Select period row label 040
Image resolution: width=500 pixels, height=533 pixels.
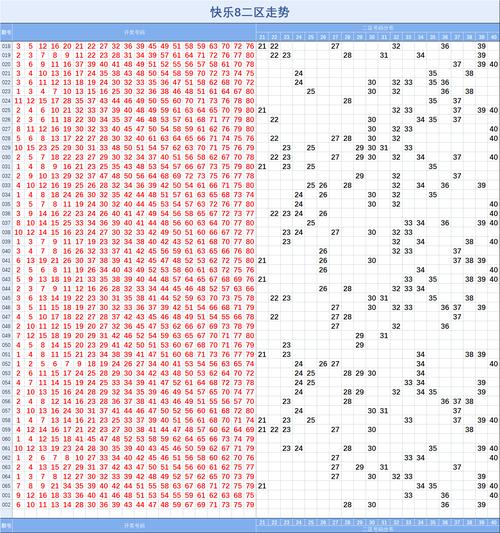click(6, 251)
